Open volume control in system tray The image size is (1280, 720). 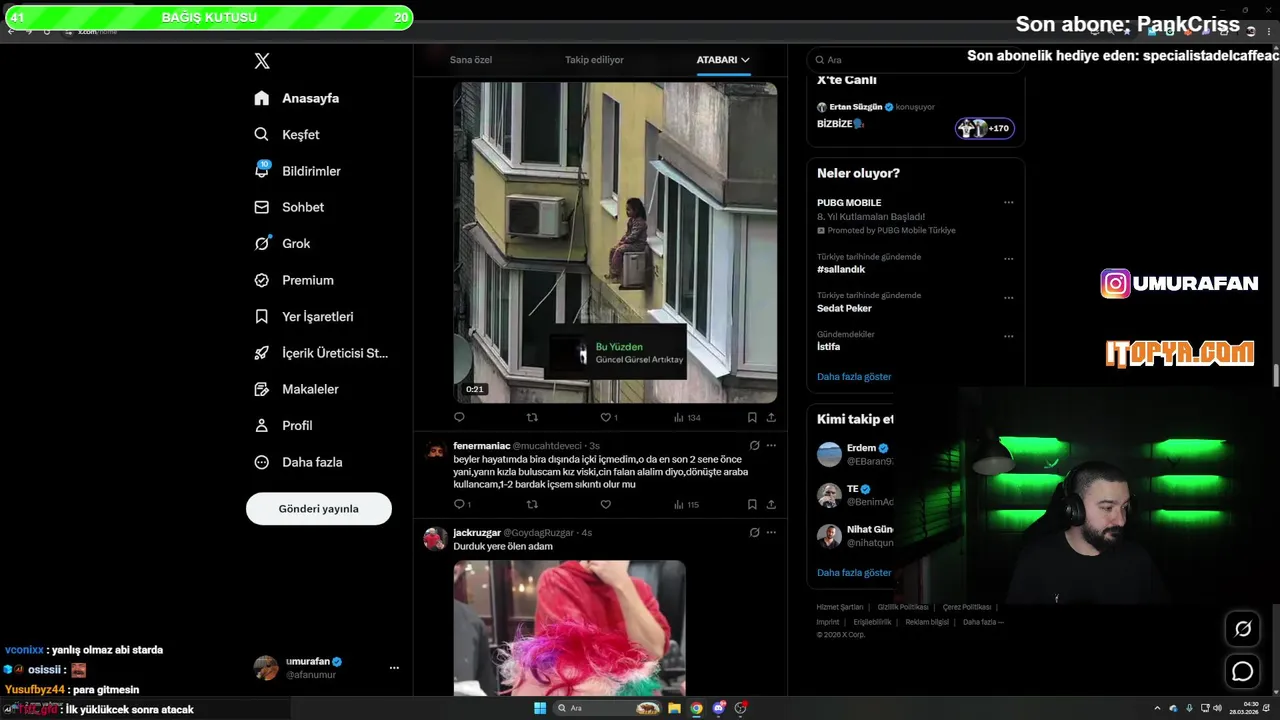[x=1217, y=708]
